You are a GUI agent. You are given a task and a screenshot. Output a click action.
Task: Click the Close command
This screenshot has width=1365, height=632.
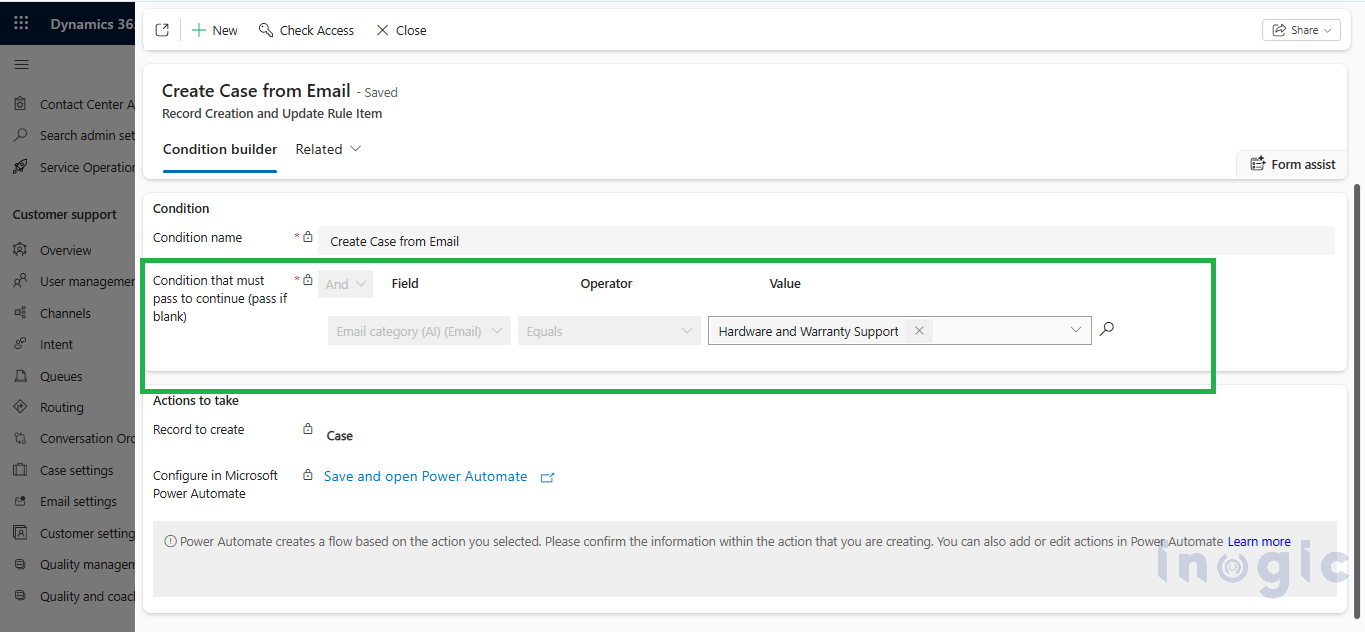pyautogui.click(x=401, y=31)
